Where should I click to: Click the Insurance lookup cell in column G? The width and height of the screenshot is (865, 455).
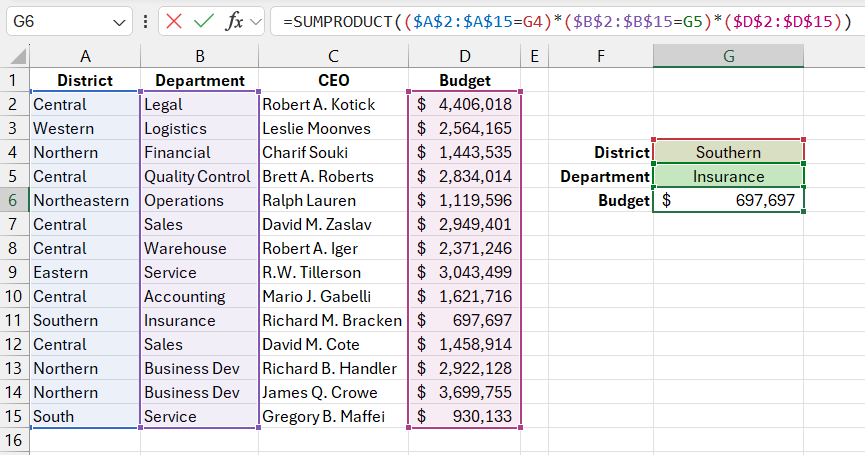point(728,176)
